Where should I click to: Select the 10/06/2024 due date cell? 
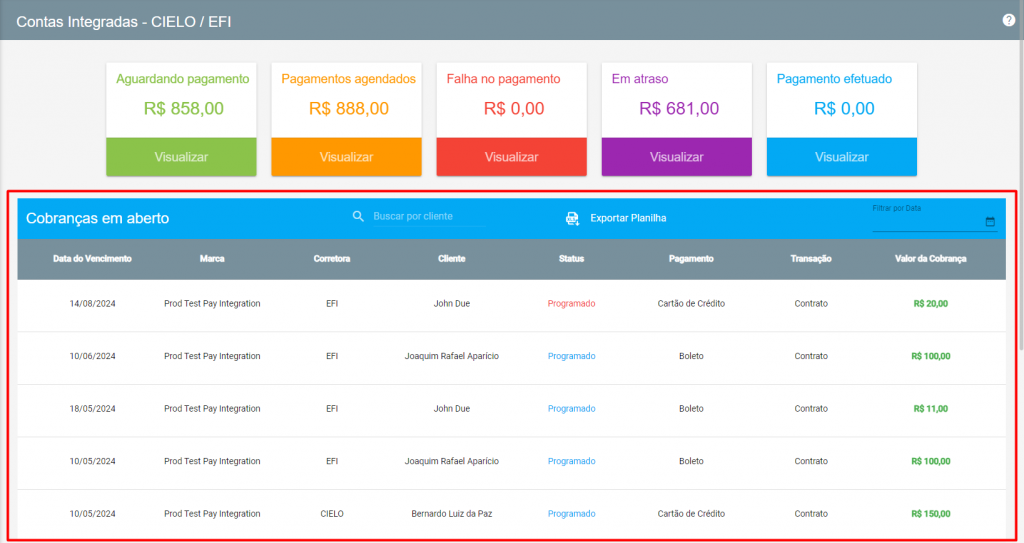[x=93, y=356]
